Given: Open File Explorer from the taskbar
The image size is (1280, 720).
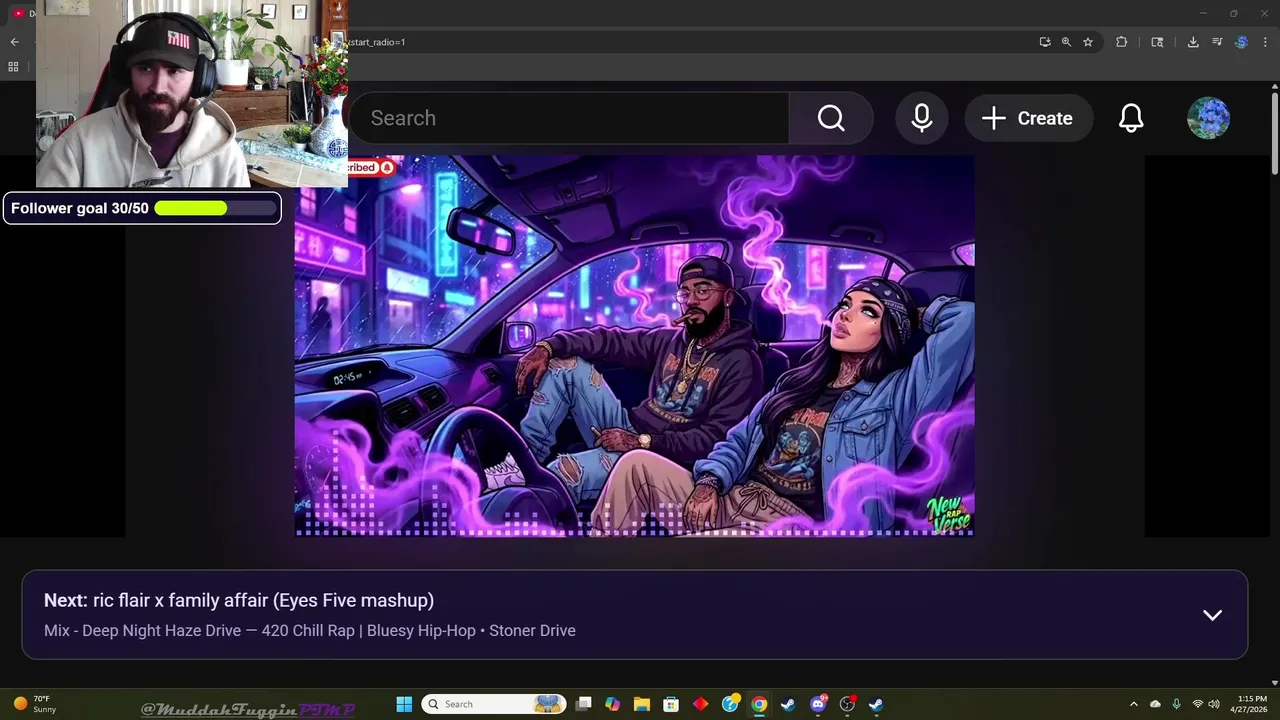Looking at the screenshot, I should pyautogui.click(x=642, y=704).
